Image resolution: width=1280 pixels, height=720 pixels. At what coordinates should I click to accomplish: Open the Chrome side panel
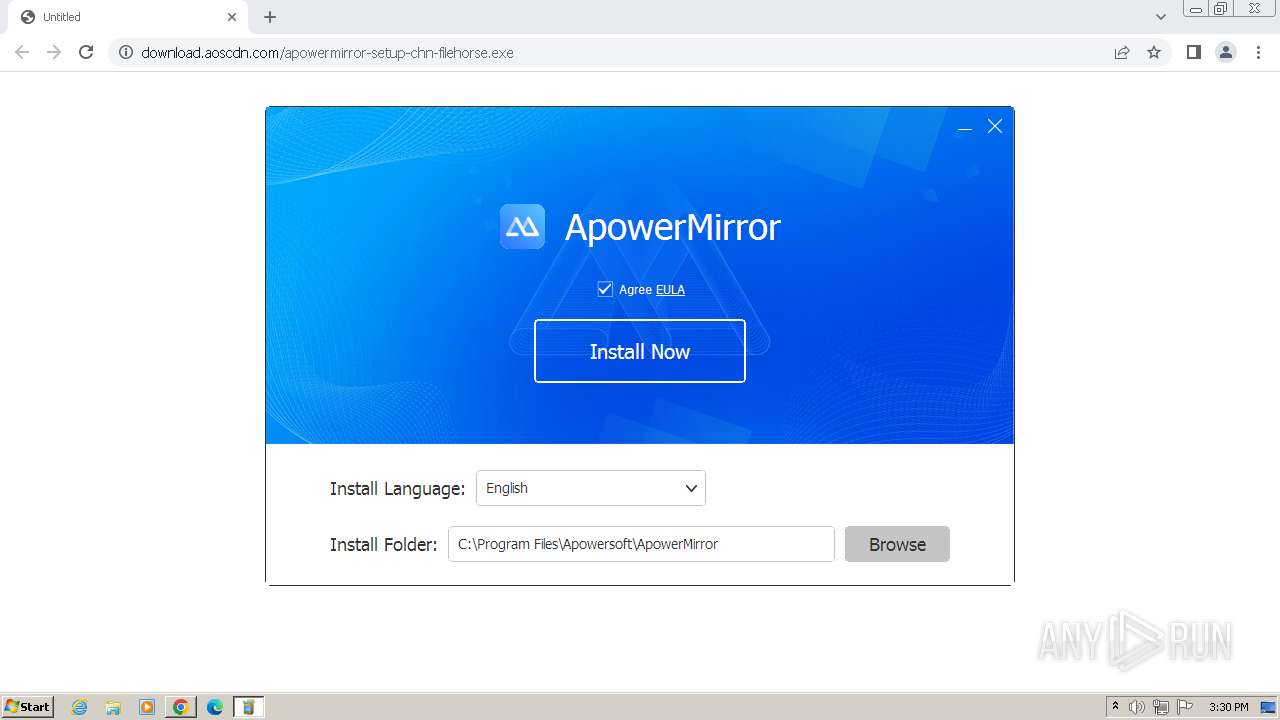[x=1194, y=52]
